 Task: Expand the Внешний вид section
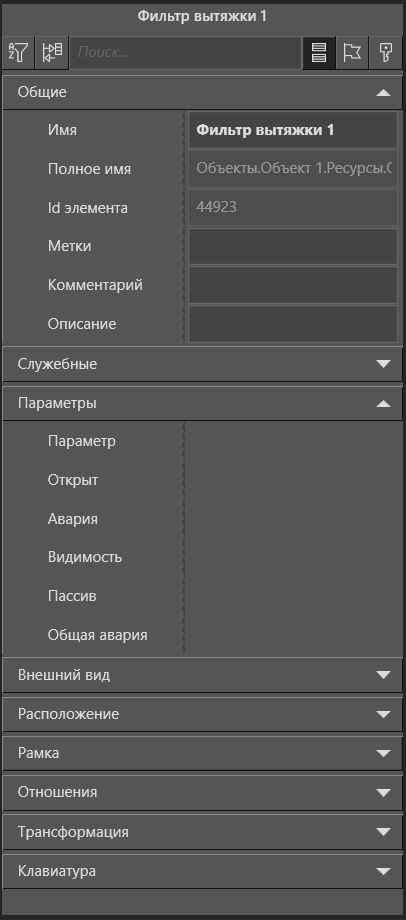pyautogui.click(x=383, y=675)
